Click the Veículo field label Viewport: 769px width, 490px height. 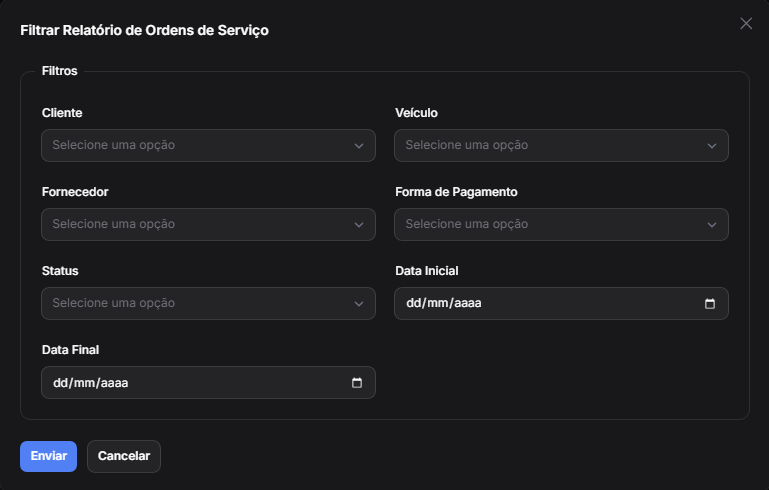coord(416,113)
